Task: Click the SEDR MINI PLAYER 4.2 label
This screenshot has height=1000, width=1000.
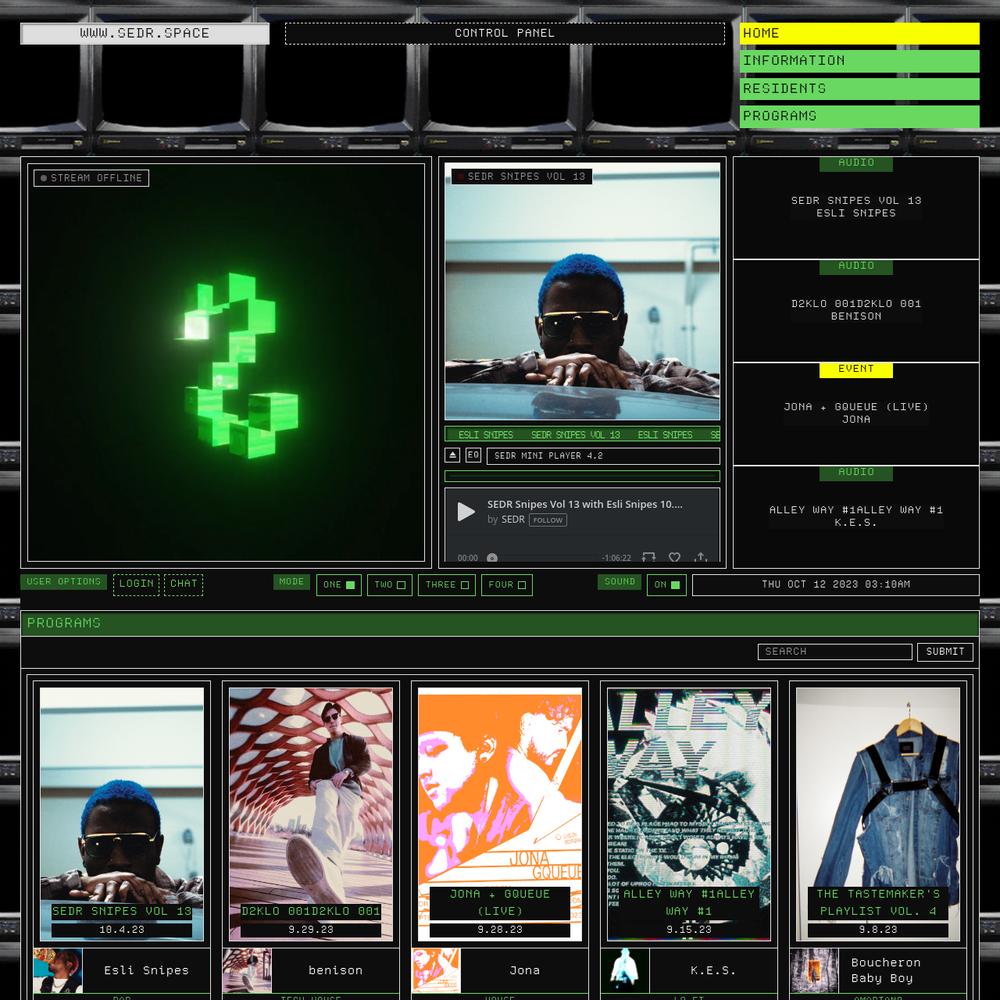Action: point(603,456)
